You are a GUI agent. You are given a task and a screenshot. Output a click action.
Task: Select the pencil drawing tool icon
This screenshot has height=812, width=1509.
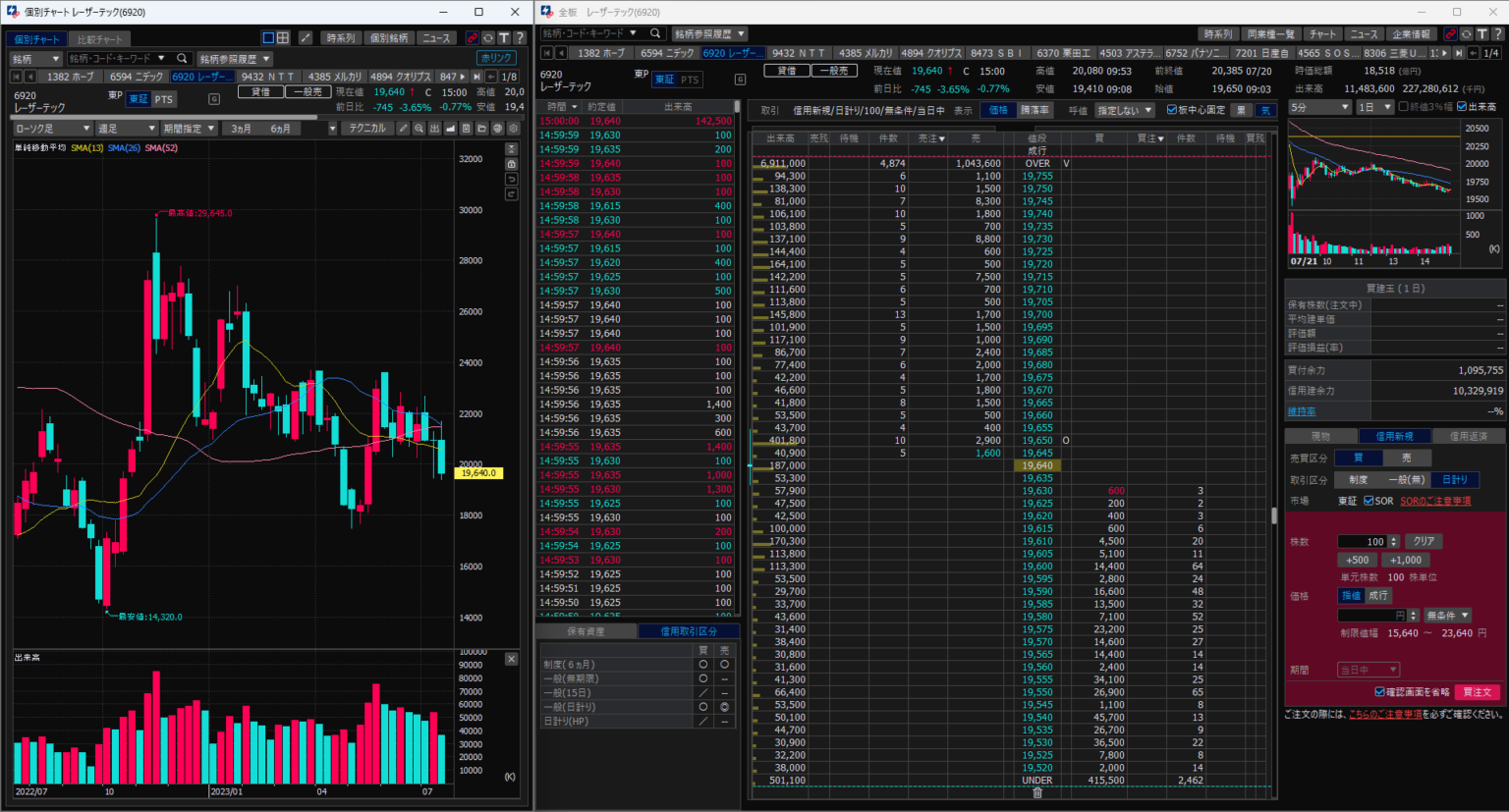tap(403, 129)
